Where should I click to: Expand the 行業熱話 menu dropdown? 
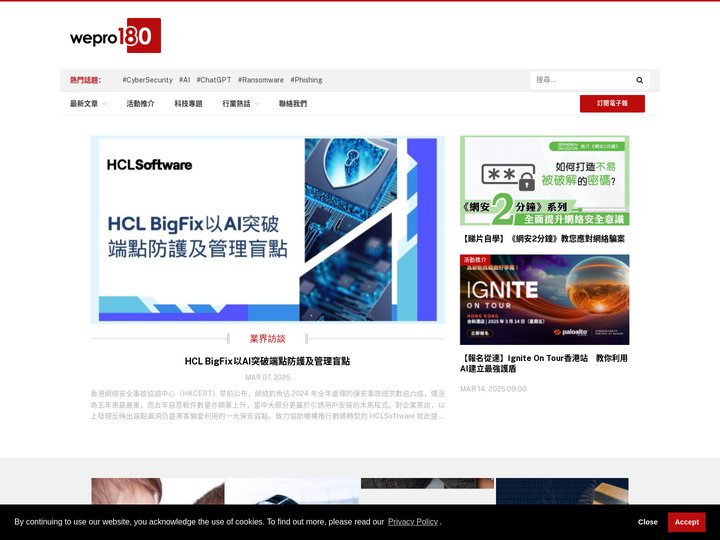pos(241,104)
